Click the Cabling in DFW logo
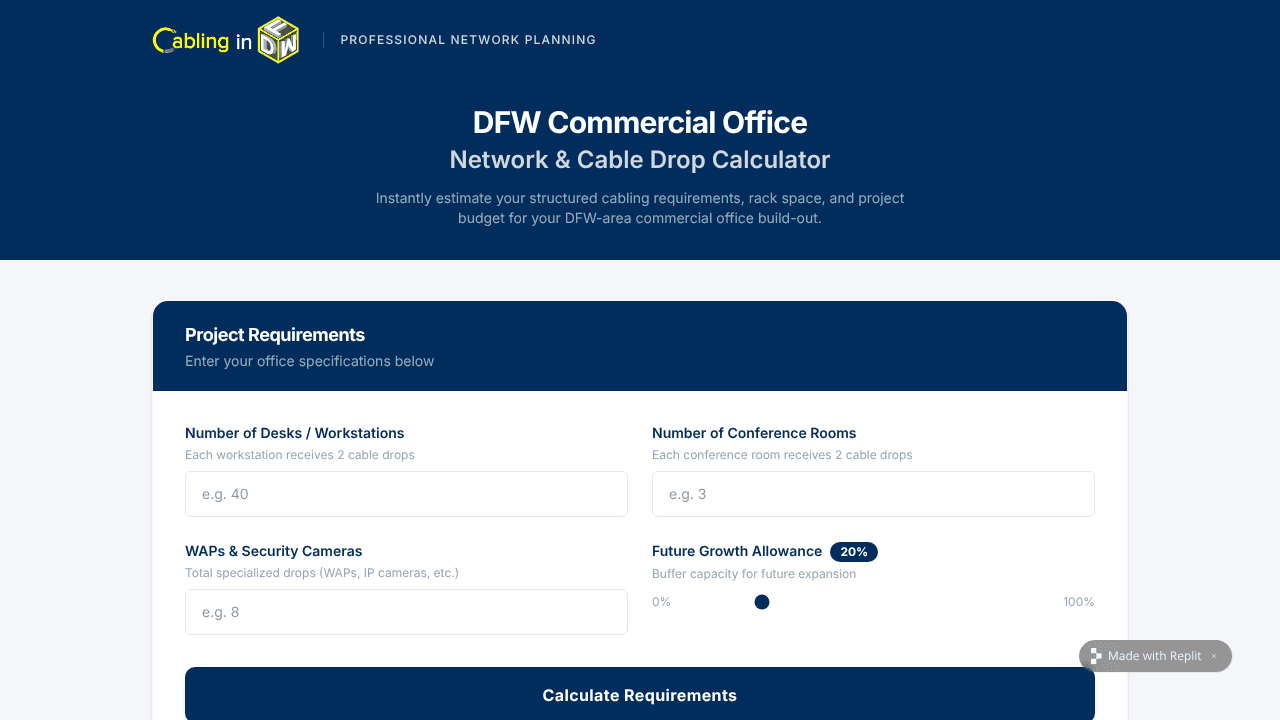 coord(226,40)
